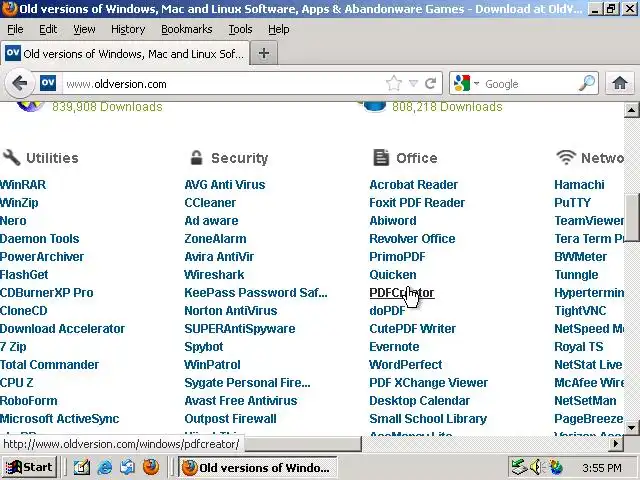Screen dimensions: 640x480
Task: Launch Internet Explorer from the quick launch
Action: pyautogui.click(x=104, y=467)
